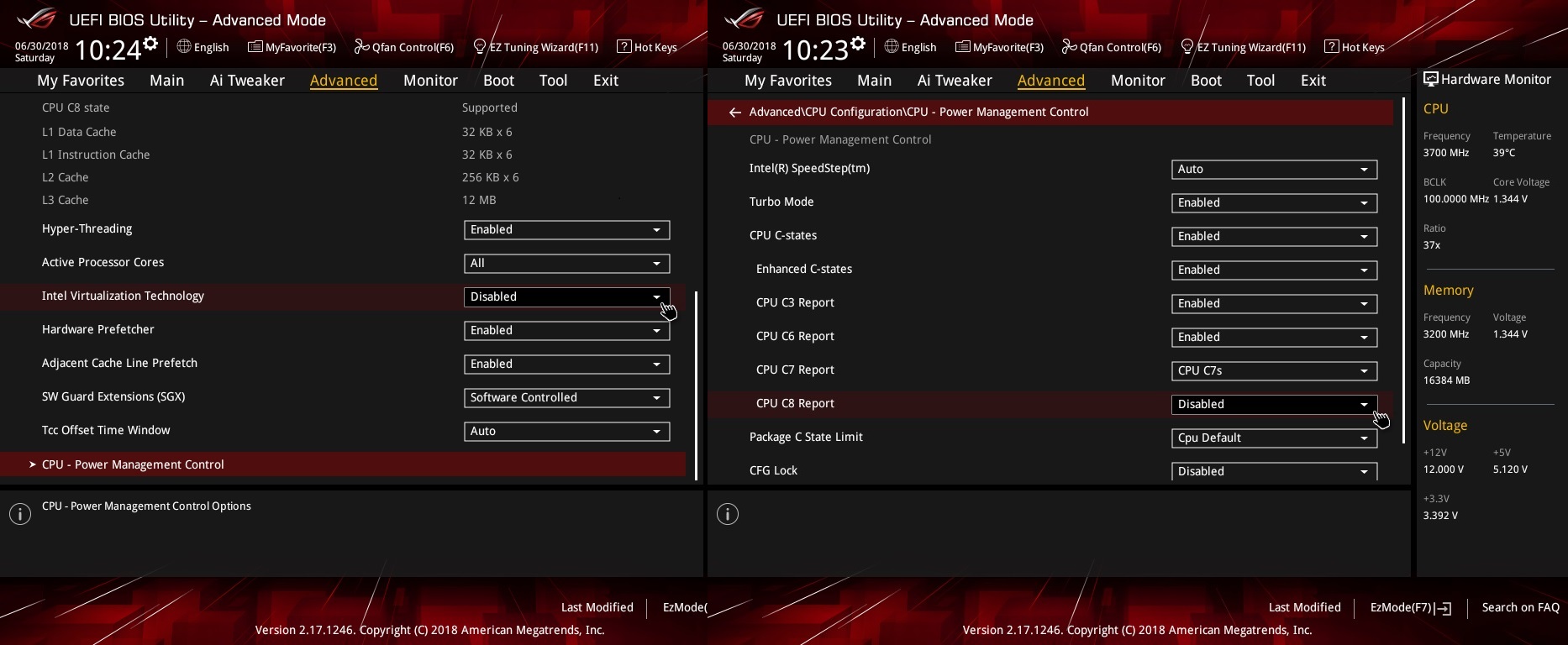Launch Qfan Control(F6) in the left panel

(403, 47)
